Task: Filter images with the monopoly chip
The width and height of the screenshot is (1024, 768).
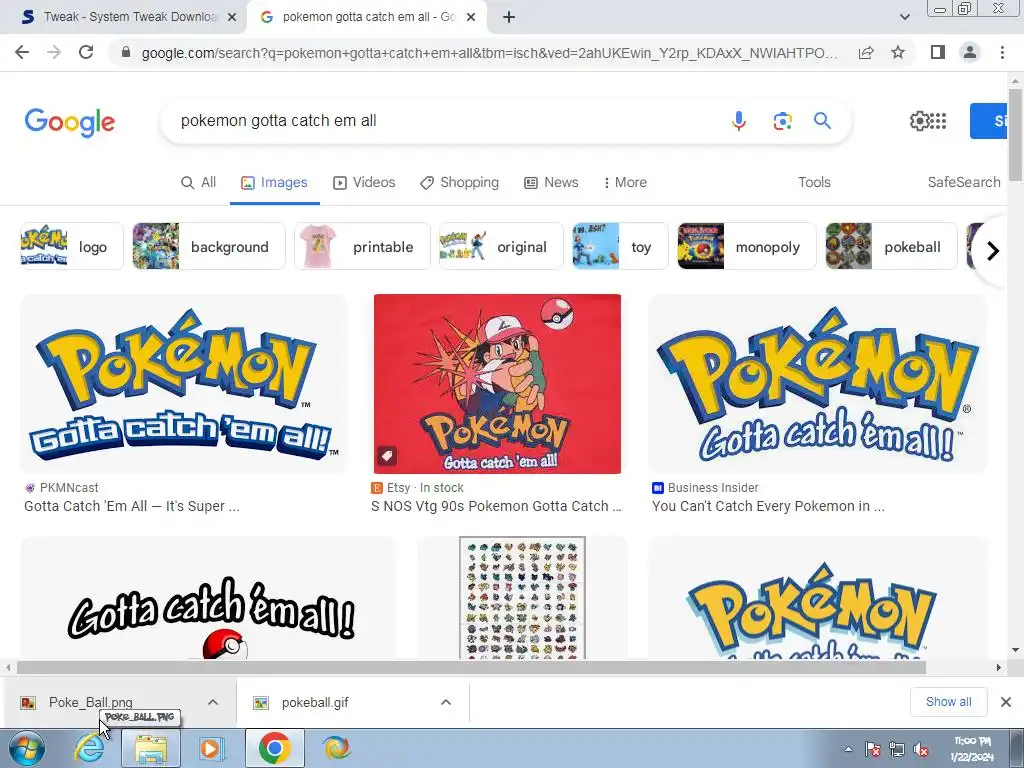Action: click(x=746, y=246)
